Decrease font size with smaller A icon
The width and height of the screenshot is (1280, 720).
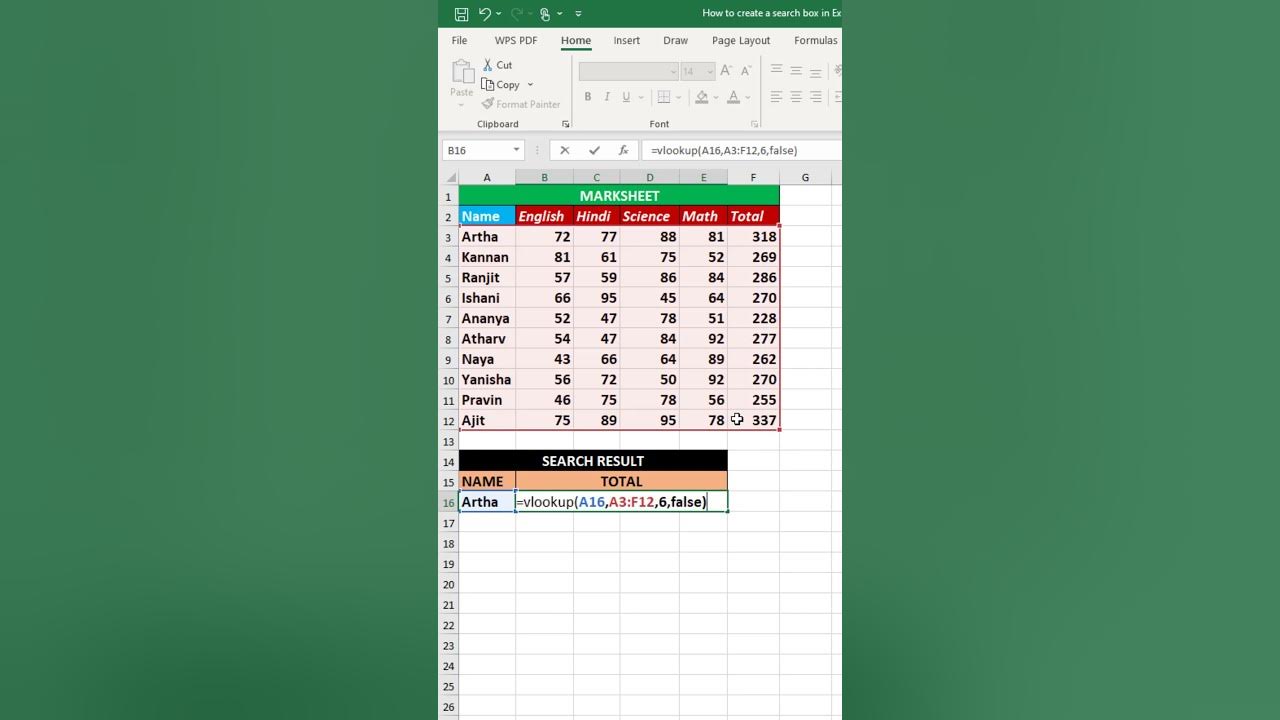(x=746, y=71)
